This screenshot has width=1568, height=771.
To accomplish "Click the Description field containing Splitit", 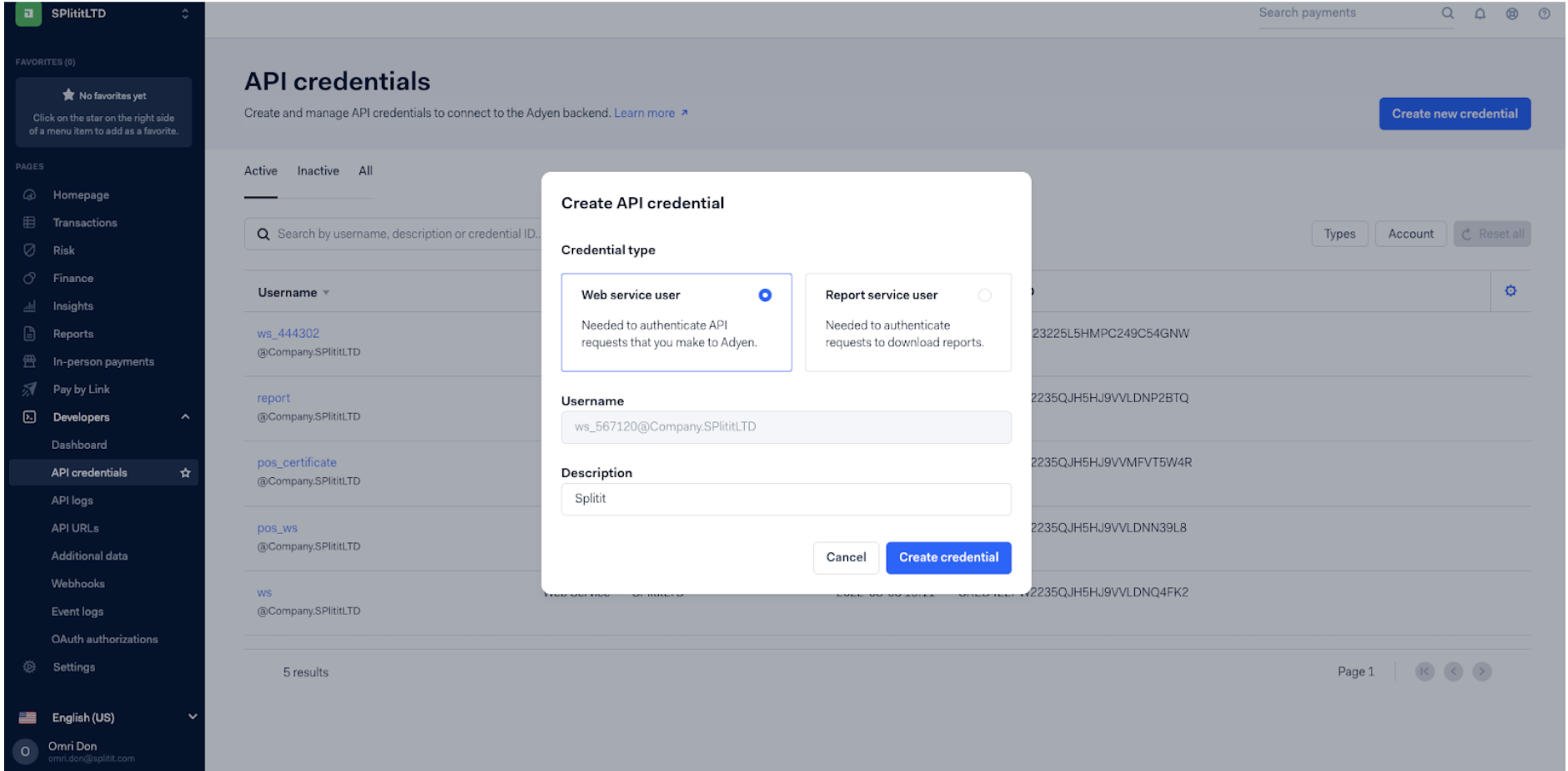I will click(x=786, y=499).
